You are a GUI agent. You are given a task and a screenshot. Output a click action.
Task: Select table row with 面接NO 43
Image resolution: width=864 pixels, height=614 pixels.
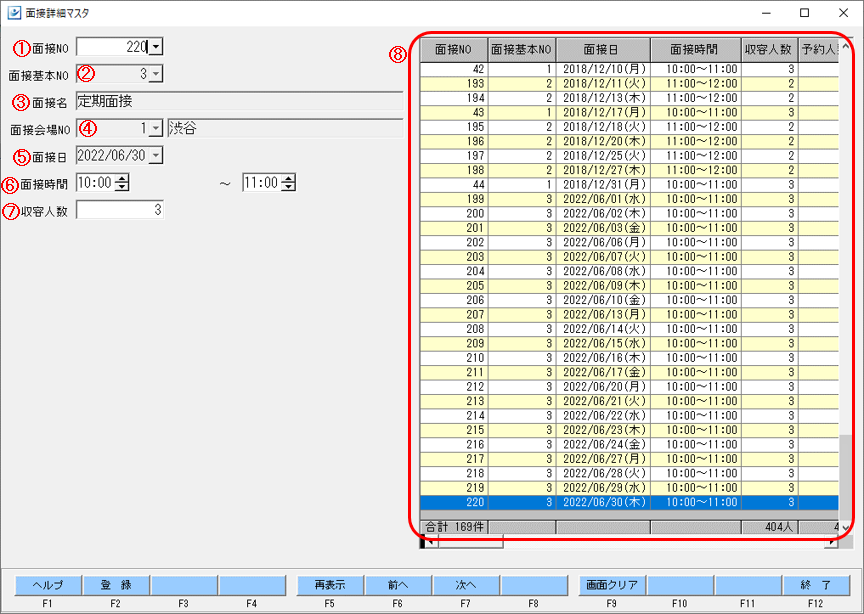pyautogui.click(x=629, y=112)
